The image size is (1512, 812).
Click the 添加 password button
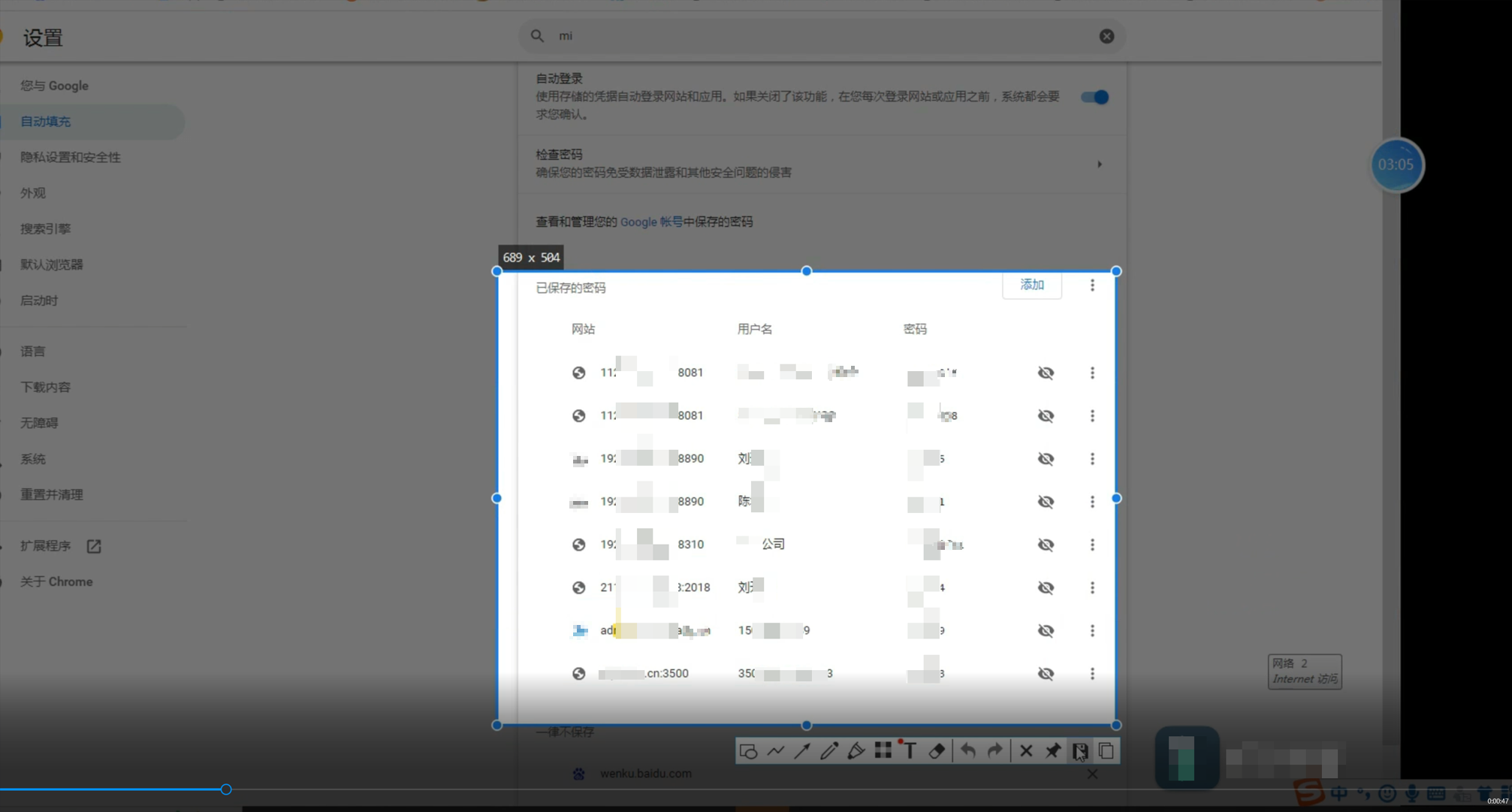1032,285
